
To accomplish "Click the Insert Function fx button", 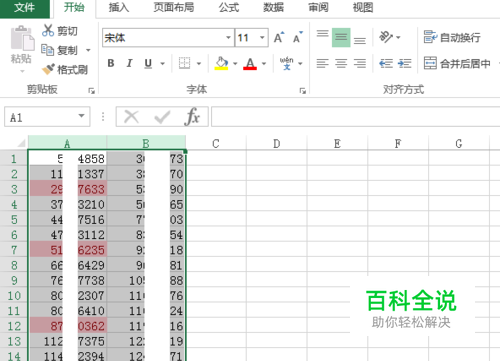I will pos(193,117).
